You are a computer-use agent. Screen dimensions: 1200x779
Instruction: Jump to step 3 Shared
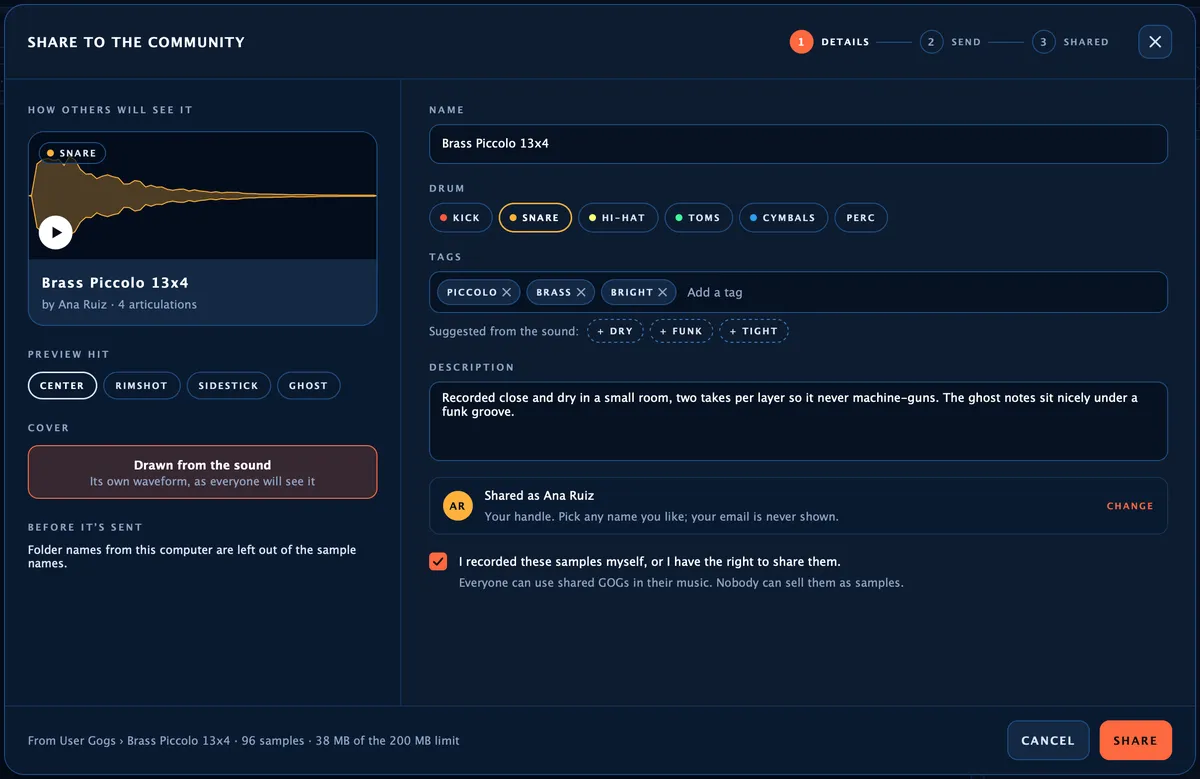click(x=1070, y=42)
